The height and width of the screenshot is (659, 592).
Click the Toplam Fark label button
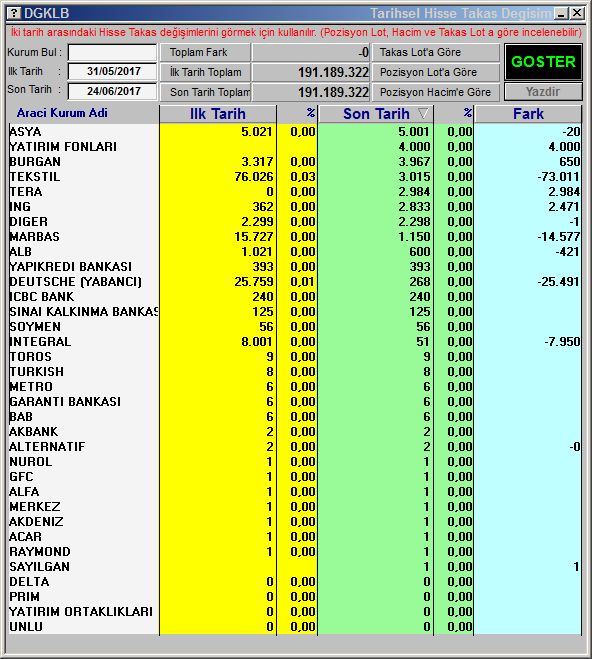click(205, 53)
